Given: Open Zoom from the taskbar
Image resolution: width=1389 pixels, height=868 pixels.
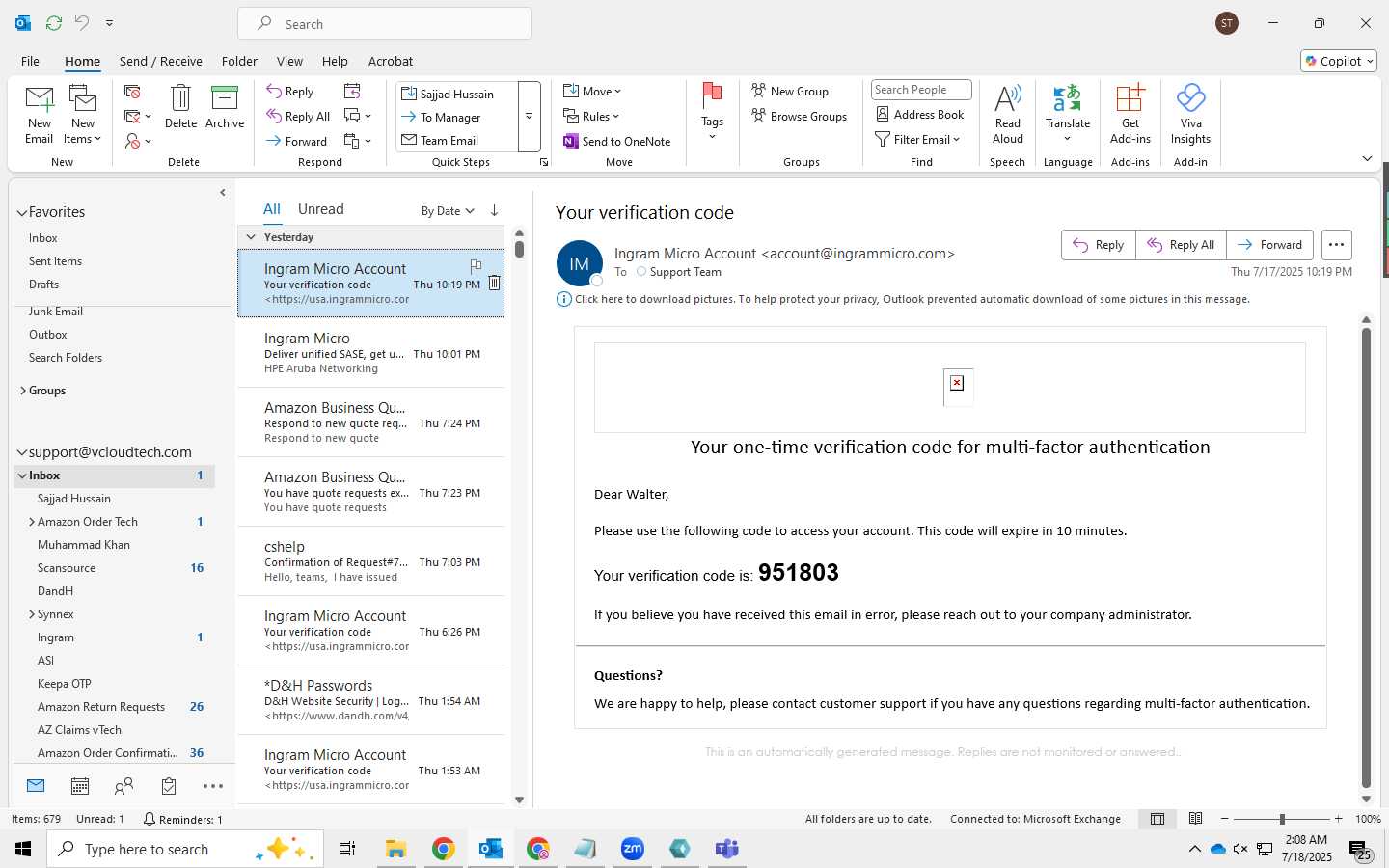Looking at the screenshot, I should click(633, 849).
